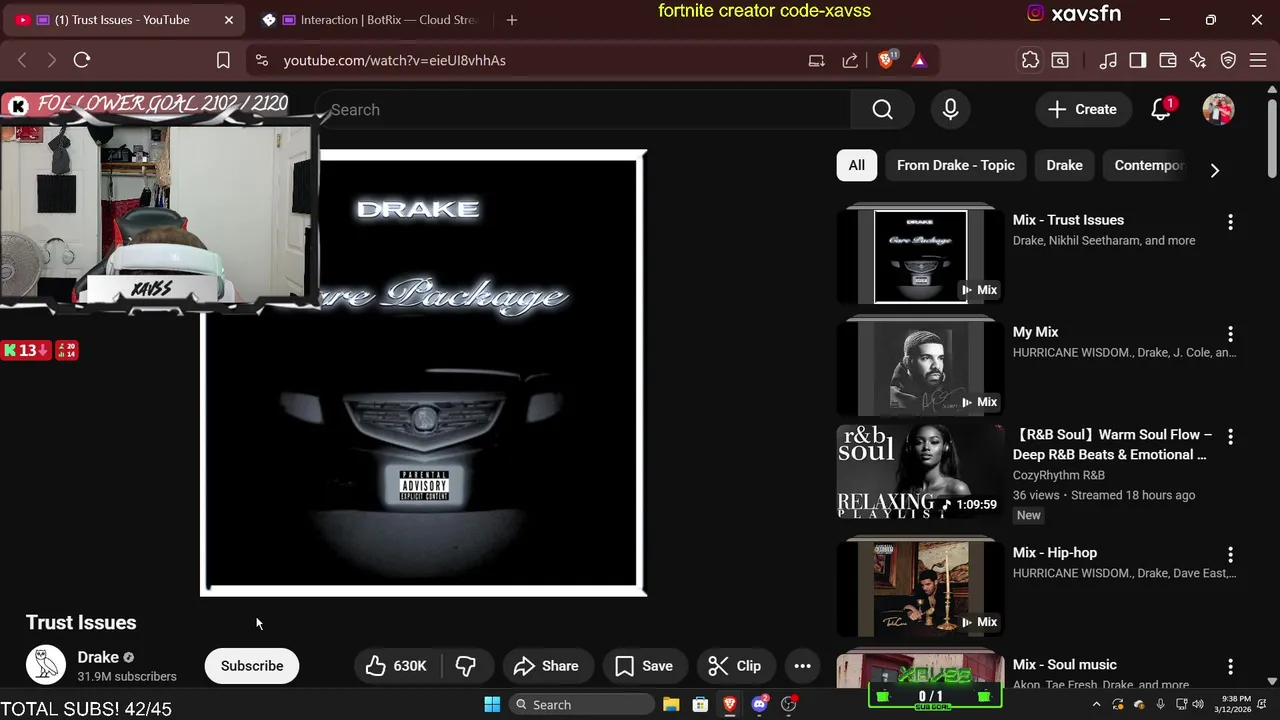Open the Drake channel name link
The height and width of the screenshot is (720, 1280).
coord(98,657)
